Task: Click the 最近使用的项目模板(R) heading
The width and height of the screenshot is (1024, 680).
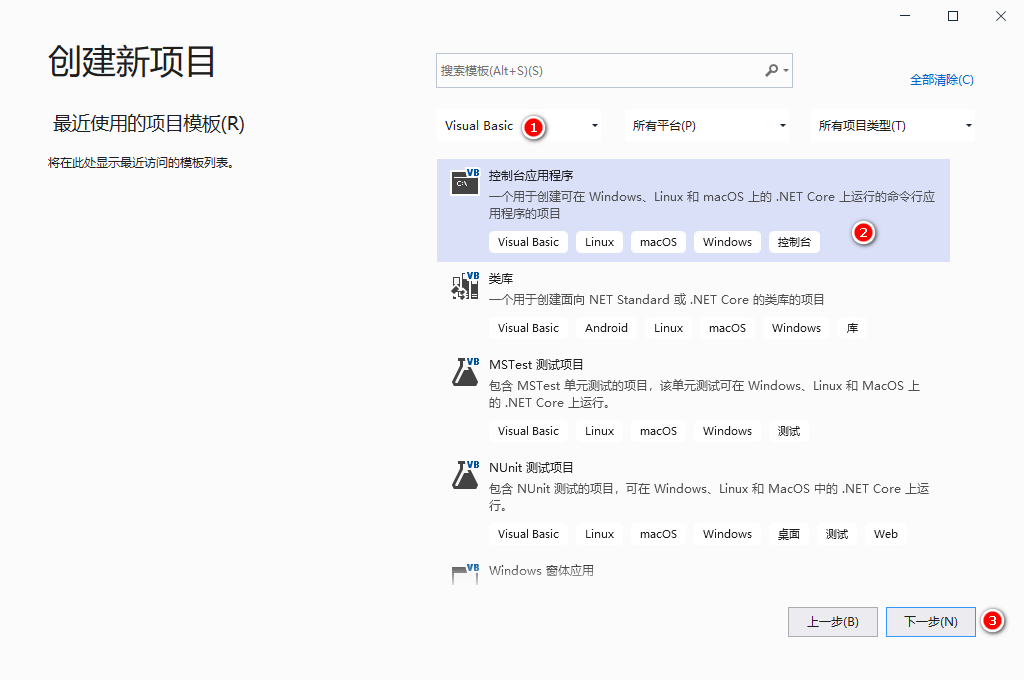Action: click(x=148, y=123)
